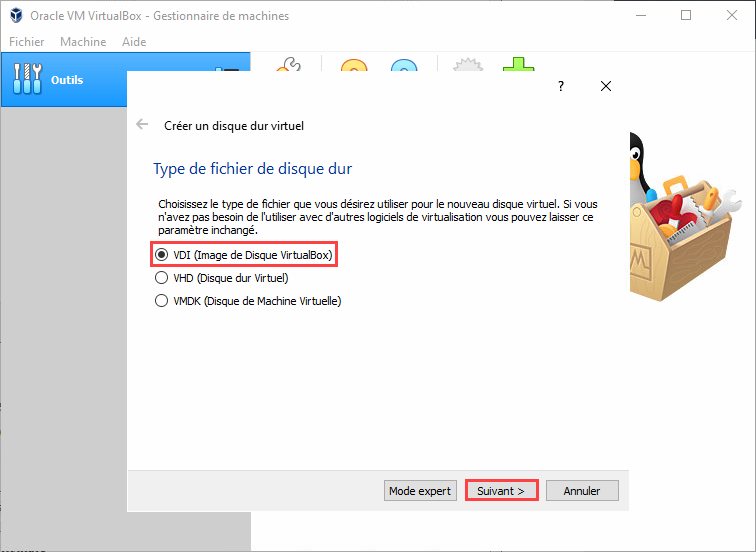Close the Créer un disque dur virtuel dialog
Screen dimensions: 756x552
click(606, 86)
